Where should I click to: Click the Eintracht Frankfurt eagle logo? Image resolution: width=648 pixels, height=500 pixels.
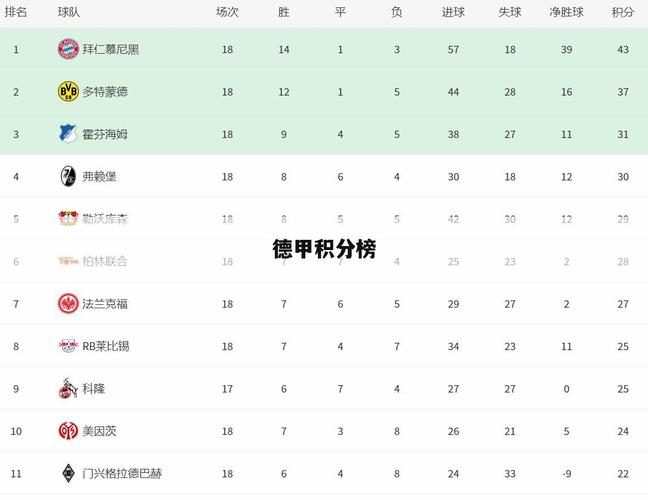click(68, 303)
